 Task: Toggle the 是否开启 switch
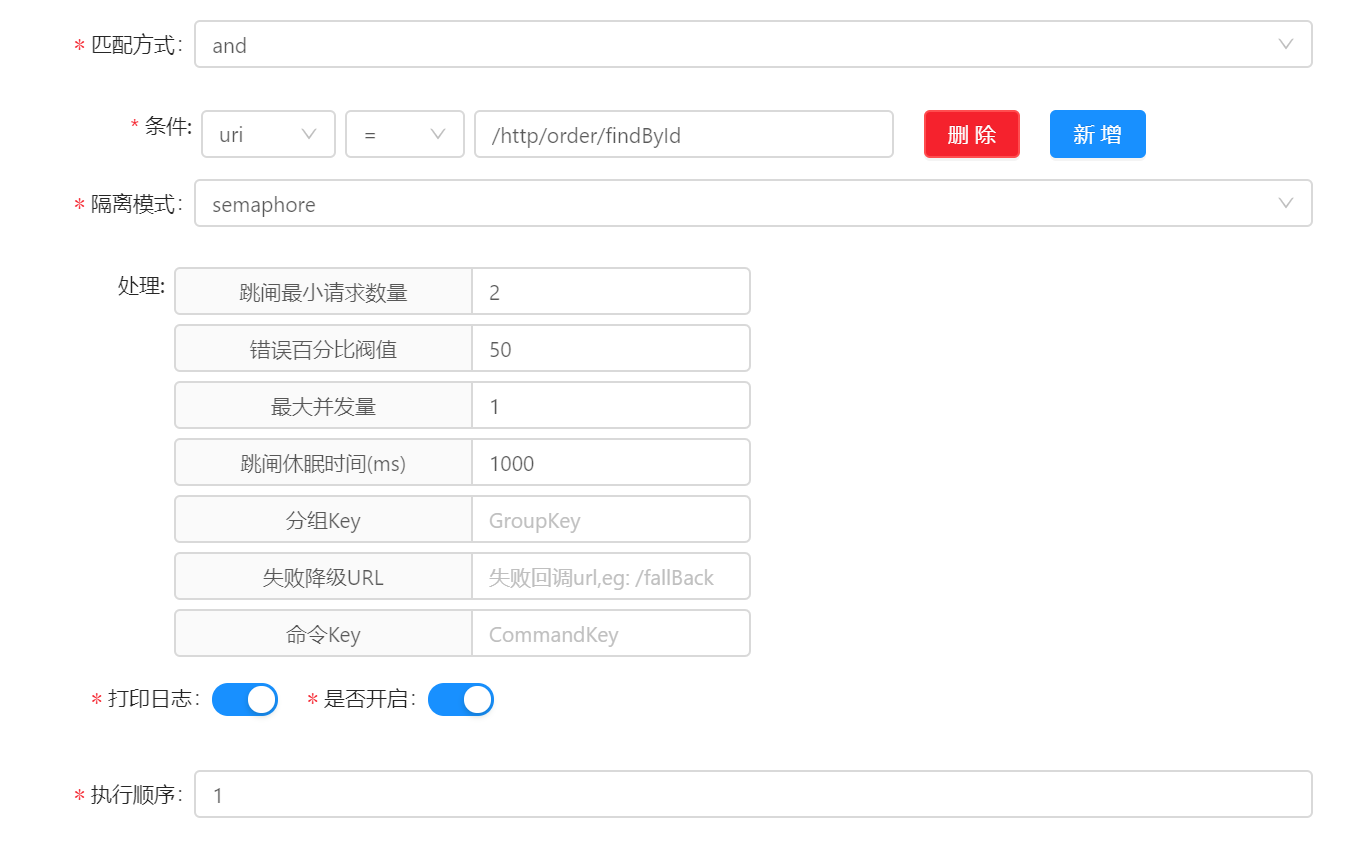click(461, 700)
